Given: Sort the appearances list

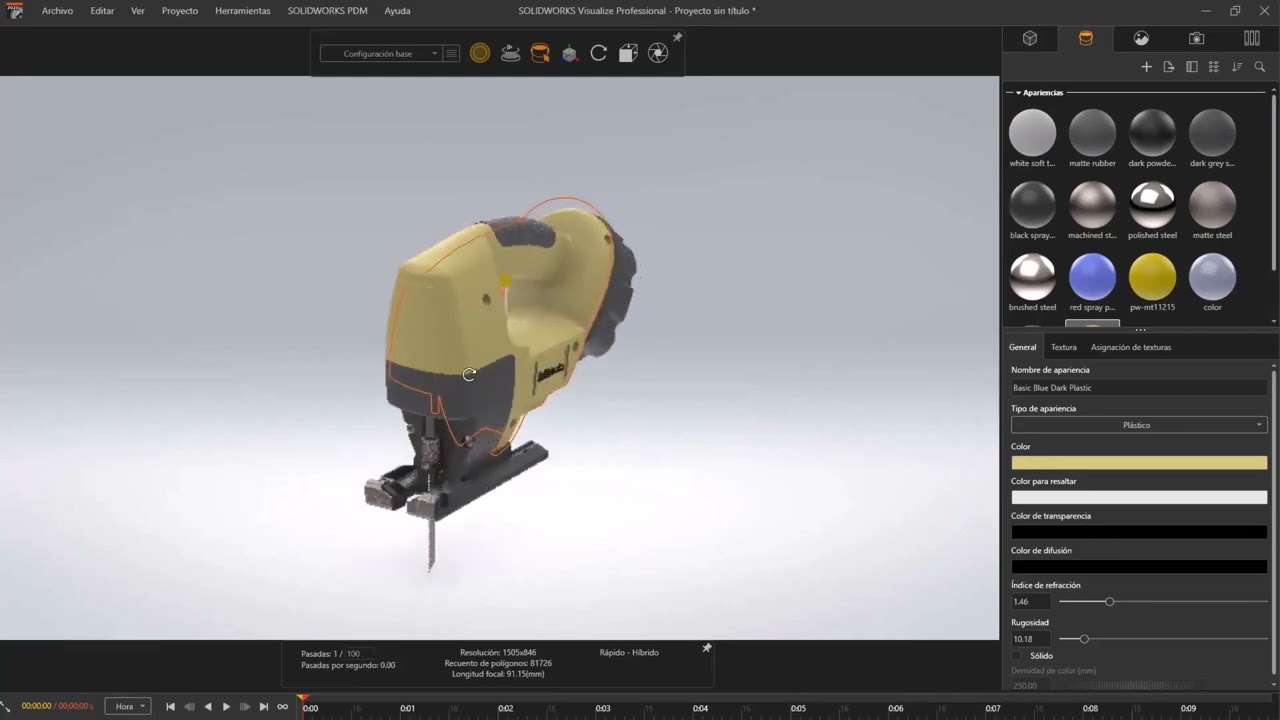Looking at the screenshot, I should pyautogui.click(x=1237, y=67).
